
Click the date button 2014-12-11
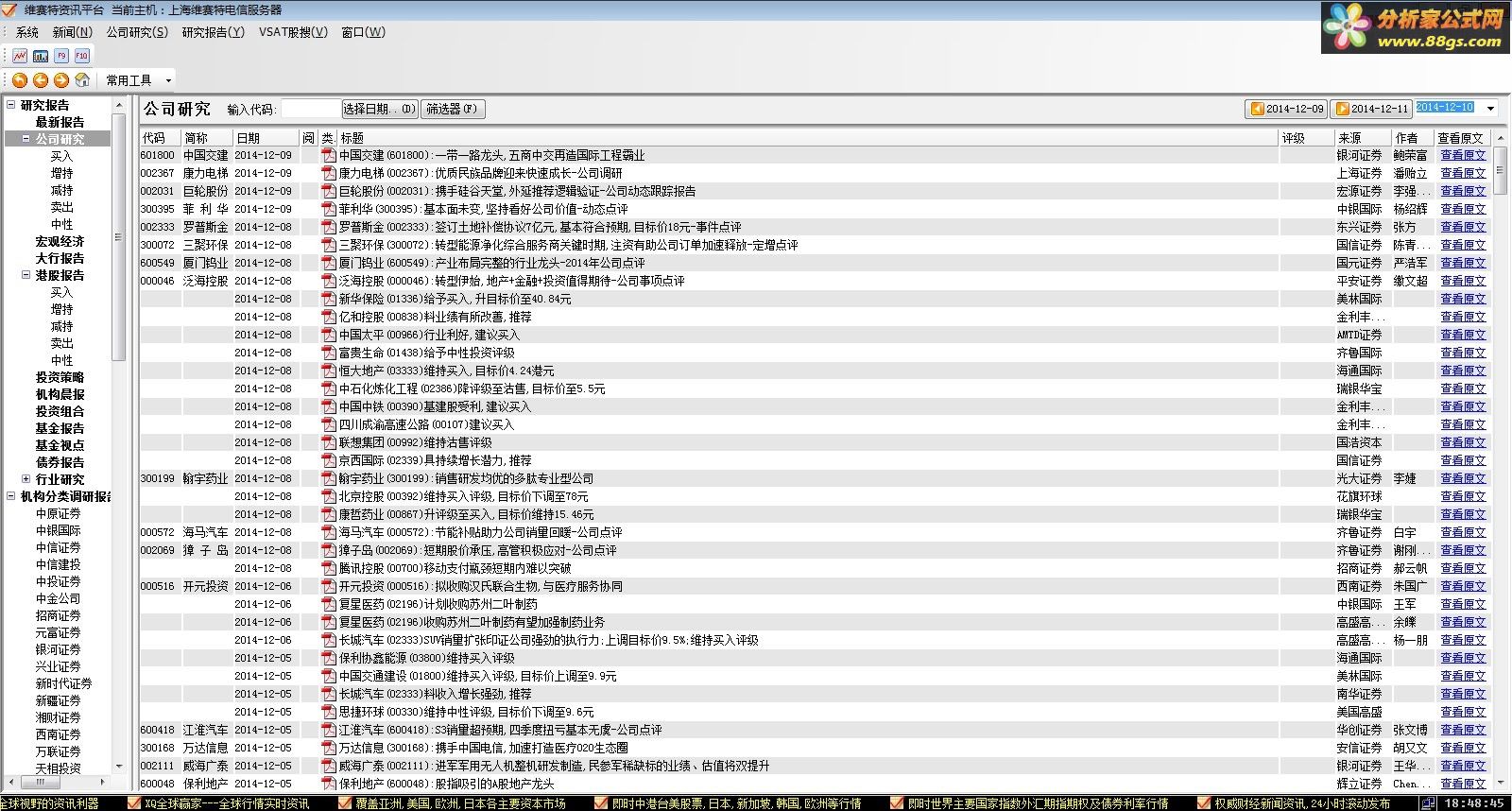pyautogui.click(x=1370, y=109)
